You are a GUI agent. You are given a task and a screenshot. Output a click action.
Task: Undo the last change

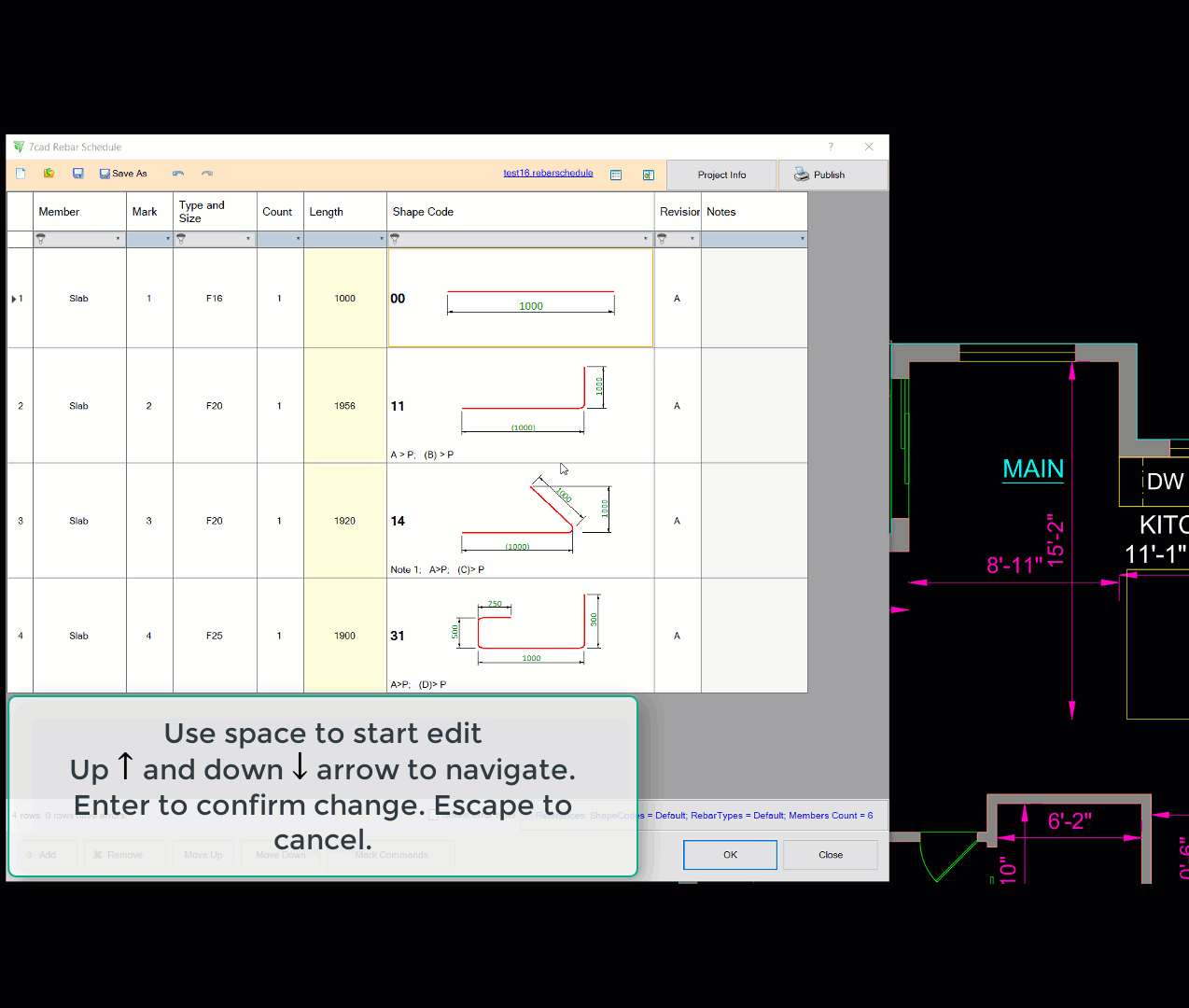point(178,174)
